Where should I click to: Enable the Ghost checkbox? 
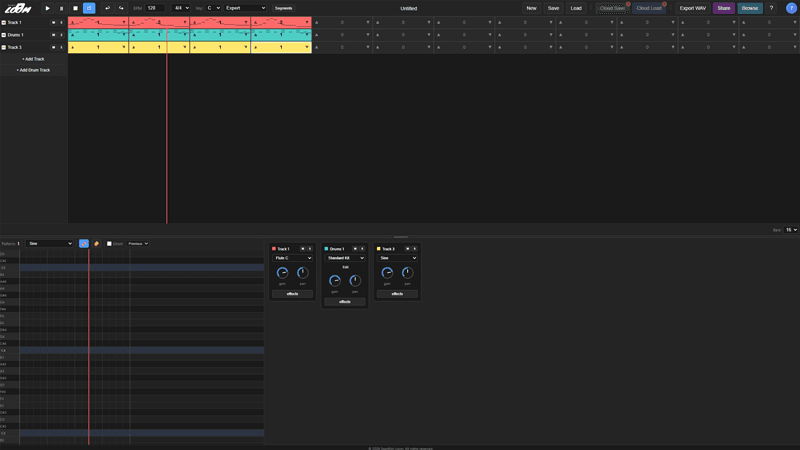(109, 244)
